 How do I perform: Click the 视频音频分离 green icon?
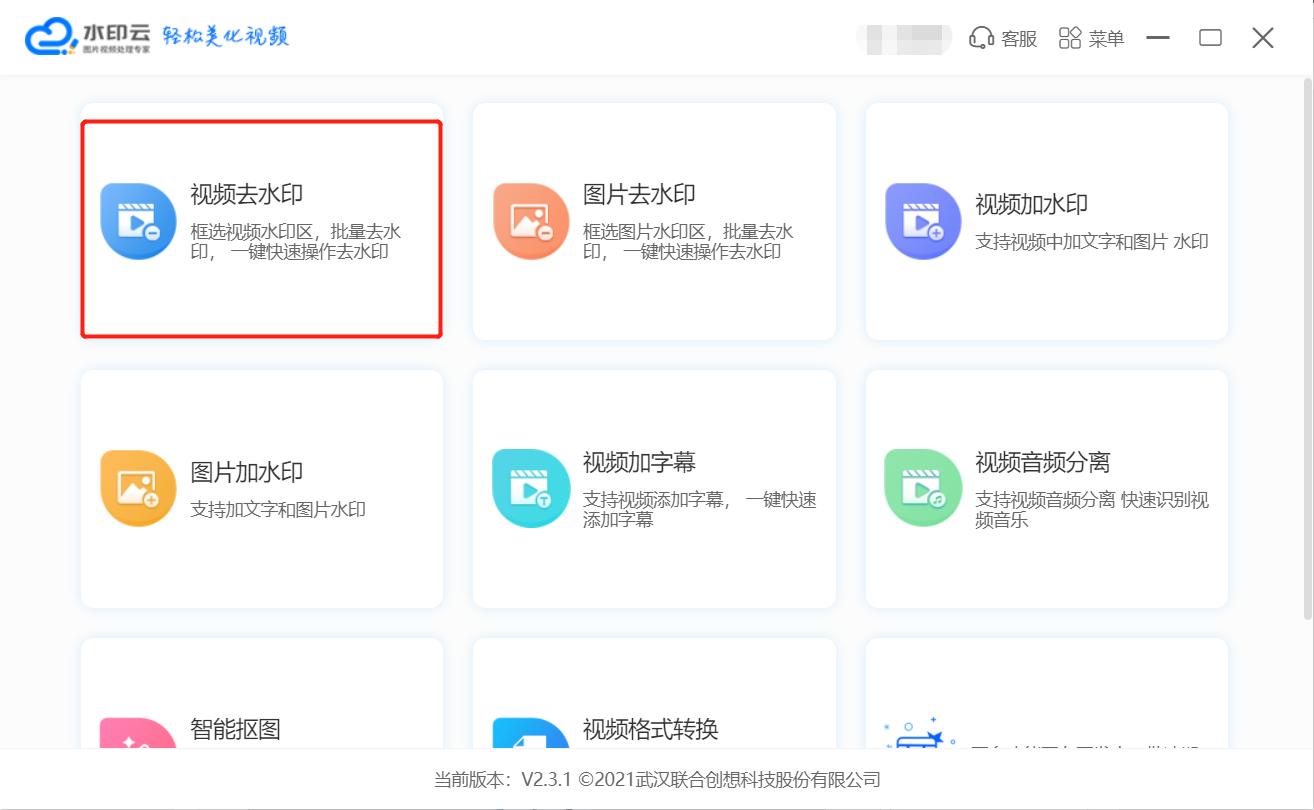(x=922, y=488)
